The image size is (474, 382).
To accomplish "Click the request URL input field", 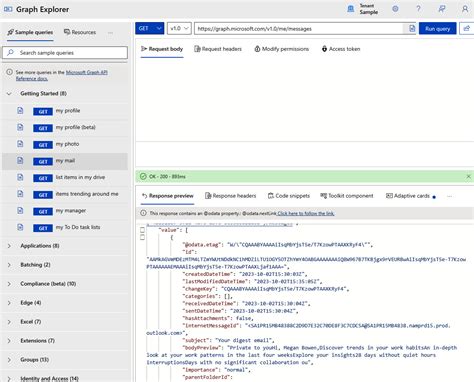I will pos(299,29).
